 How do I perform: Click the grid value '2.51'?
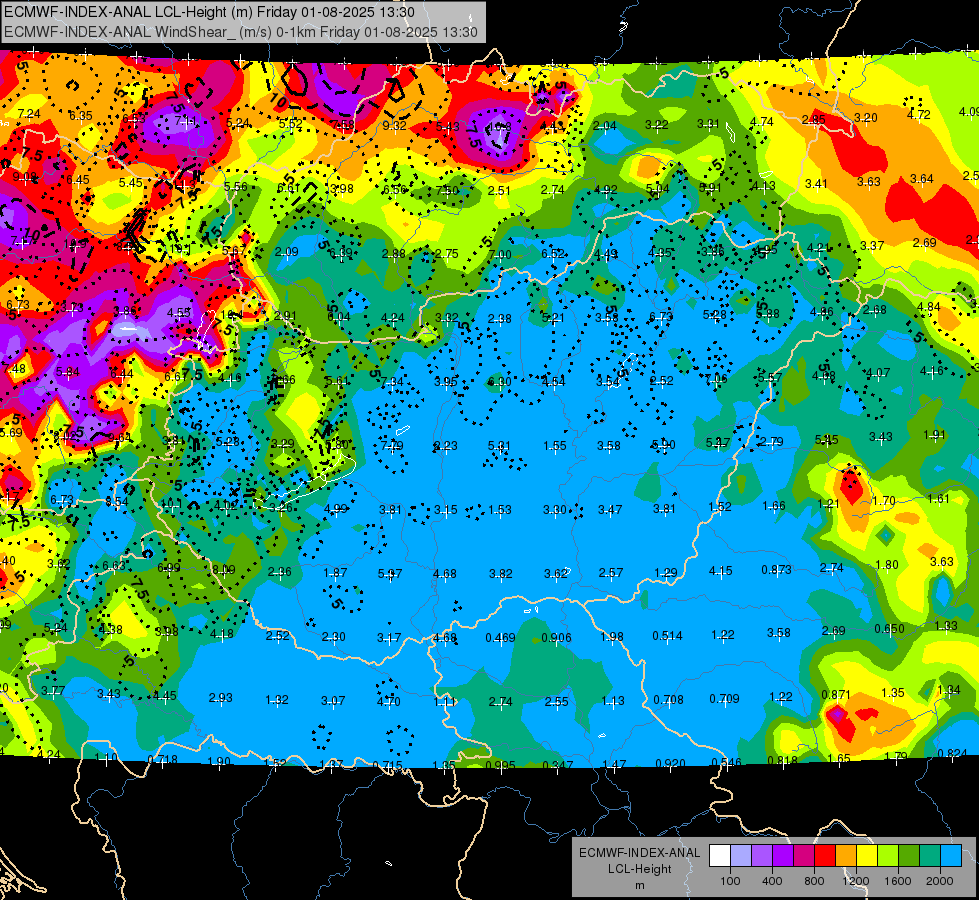tap(499, 190)
